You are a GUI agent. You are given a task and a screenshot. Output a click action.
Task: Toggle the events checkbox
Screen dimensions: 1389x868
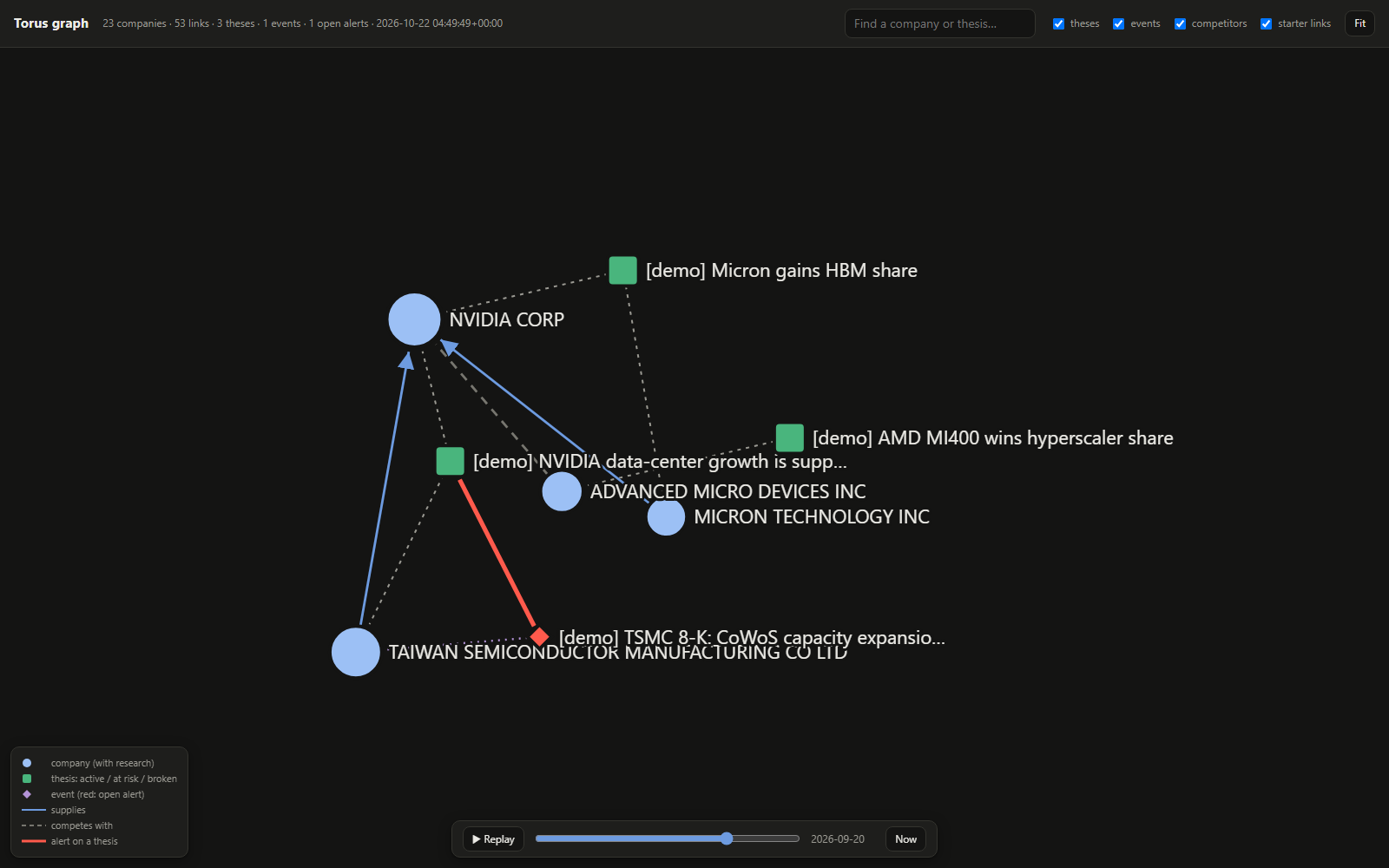tap(1118, 23)
